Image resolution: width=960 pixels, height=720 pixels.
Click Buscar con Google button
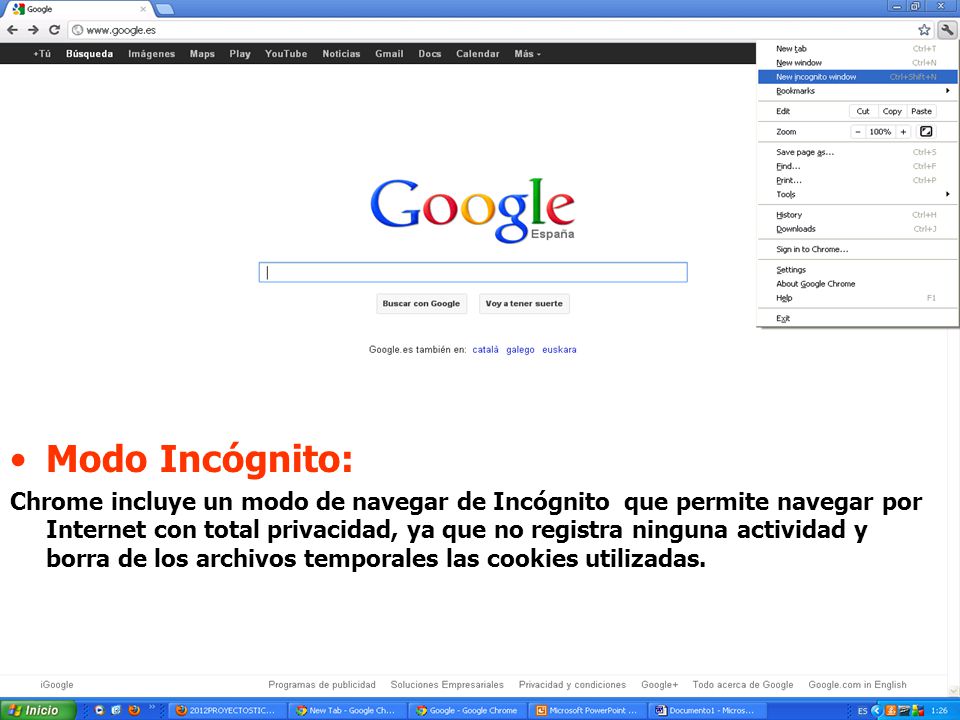421,304
